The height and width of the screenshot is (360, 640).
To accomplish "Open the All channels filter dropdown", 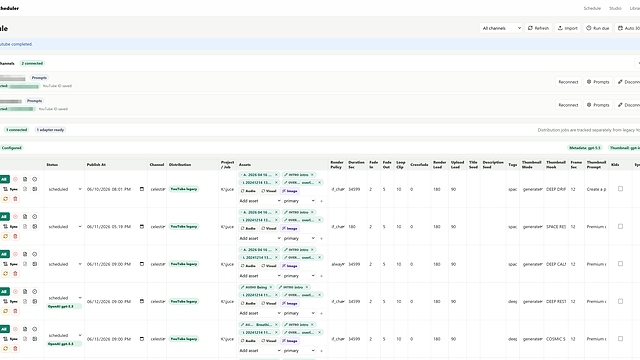I will coord(501,28).
